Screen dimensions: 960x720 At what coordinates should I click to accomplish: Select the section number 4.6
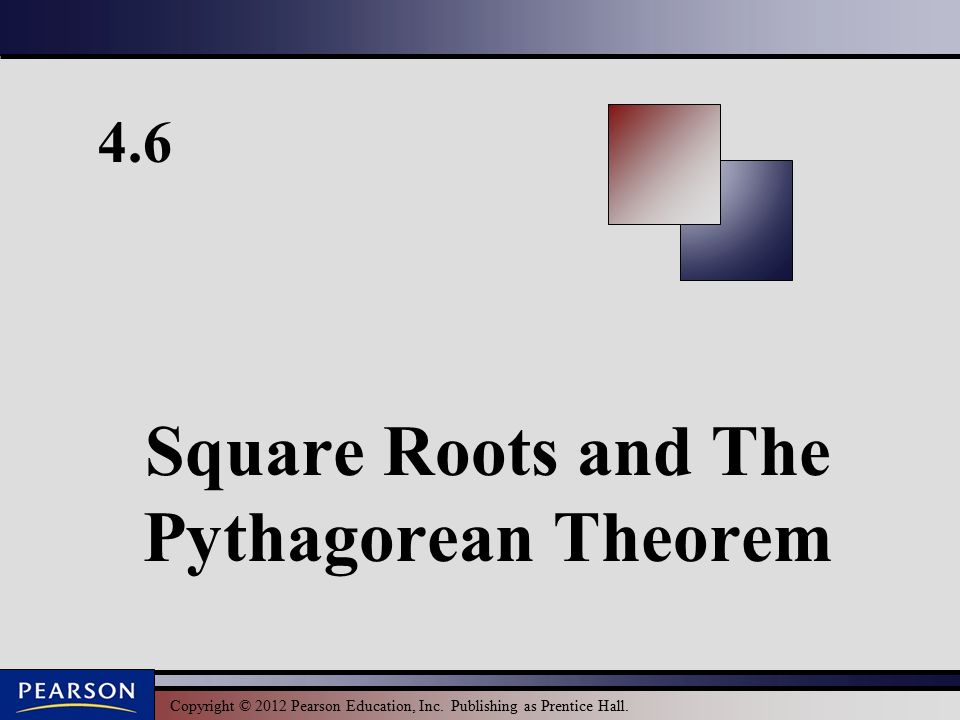point(135,143)
